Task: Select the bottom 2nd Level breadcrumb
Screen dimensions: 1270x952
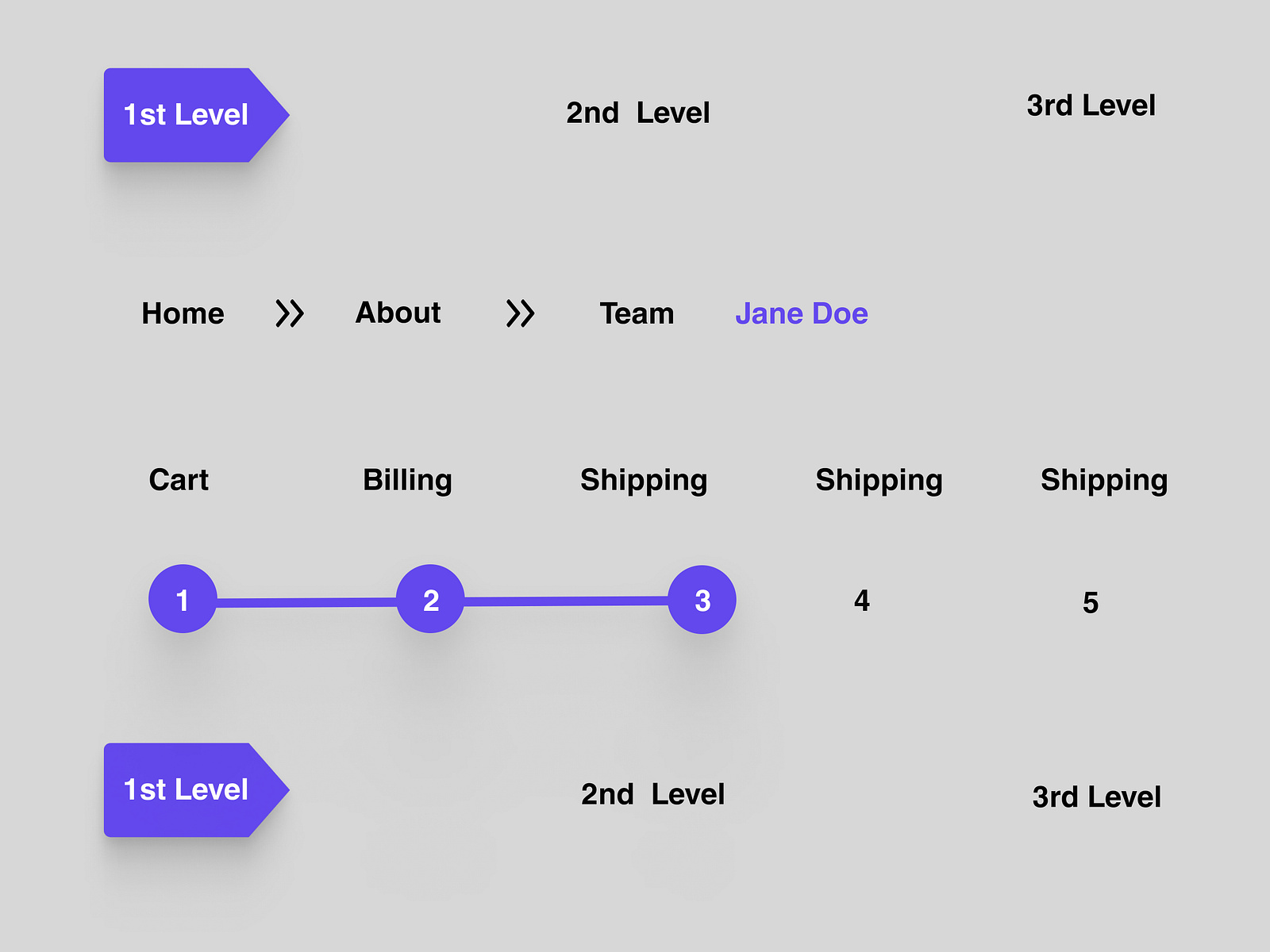Action: pos(652,794)
